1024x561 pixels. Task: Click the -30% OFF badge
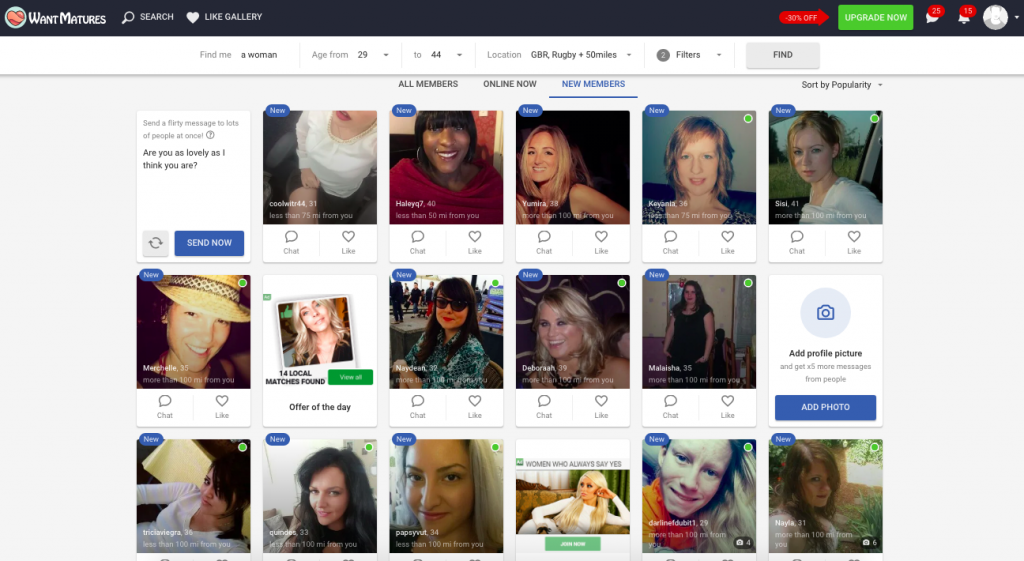(803, 18)
